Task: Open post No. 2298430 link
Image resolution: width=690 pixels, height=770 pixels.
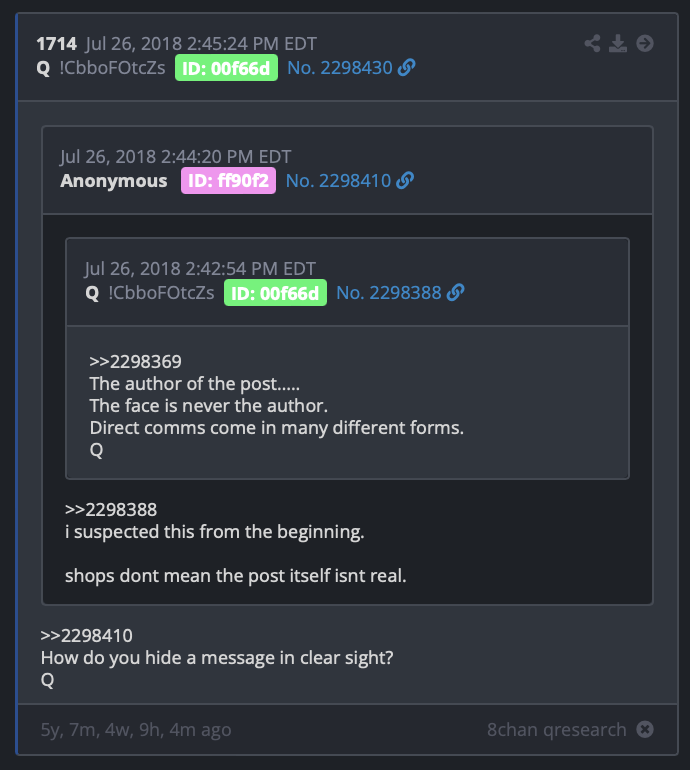Action: point(340,68)
